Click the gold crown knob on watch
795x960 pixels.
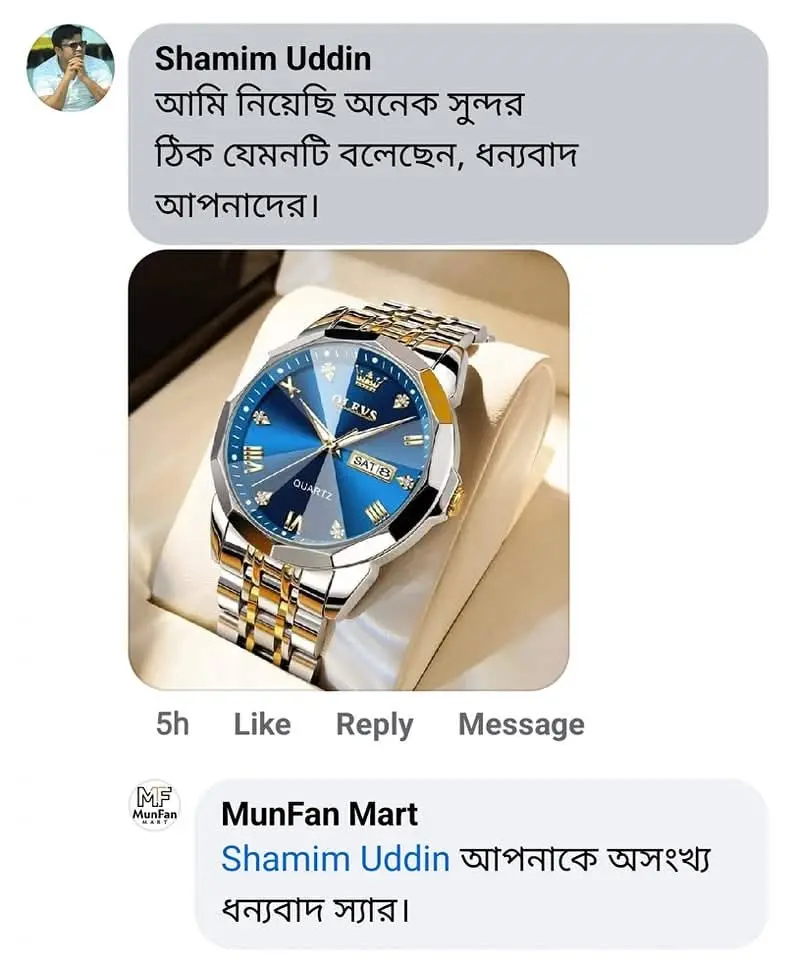(455, 497)
